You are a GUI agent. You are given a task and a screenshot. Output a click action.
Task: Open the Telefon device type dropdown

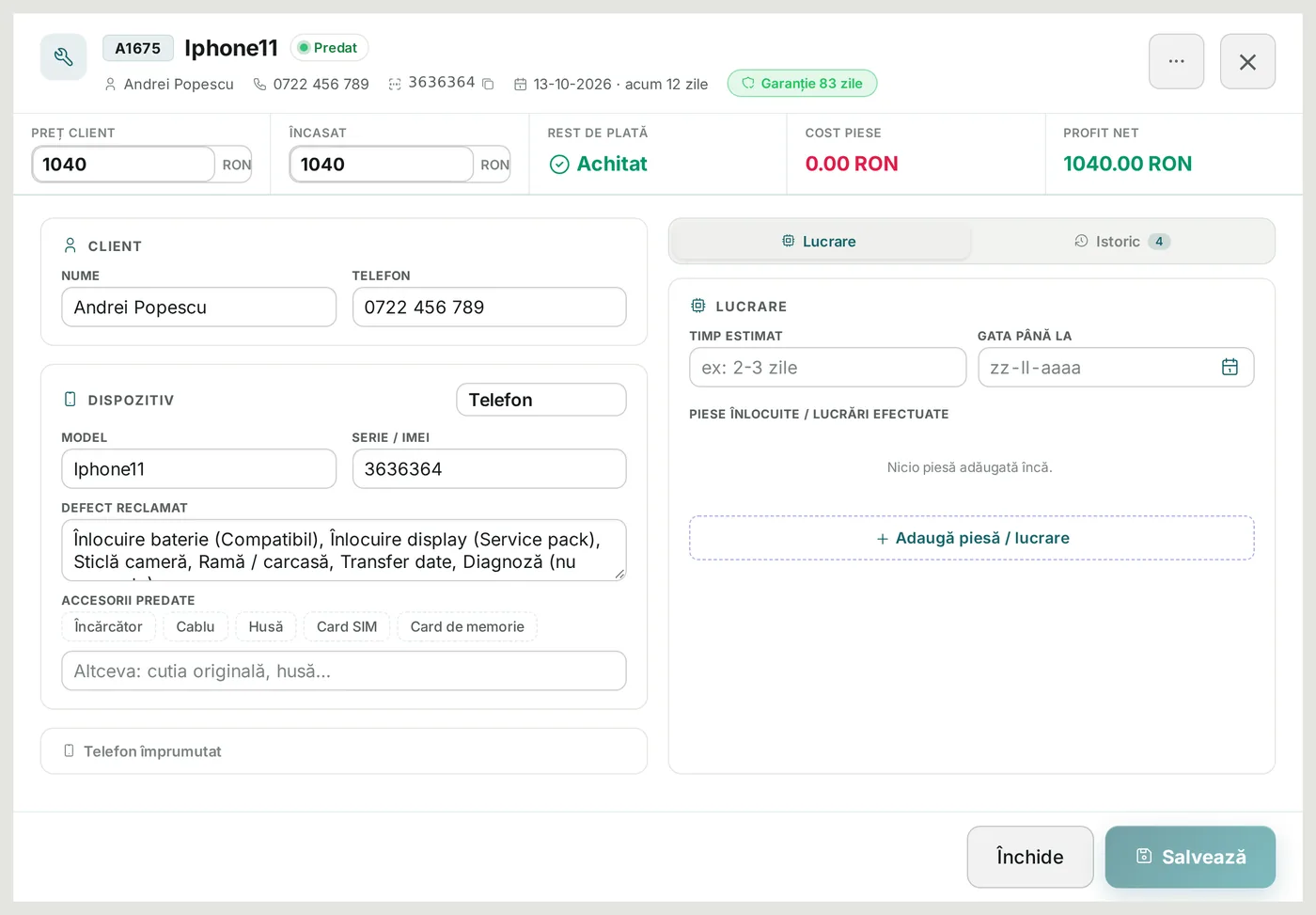(541, 400)
